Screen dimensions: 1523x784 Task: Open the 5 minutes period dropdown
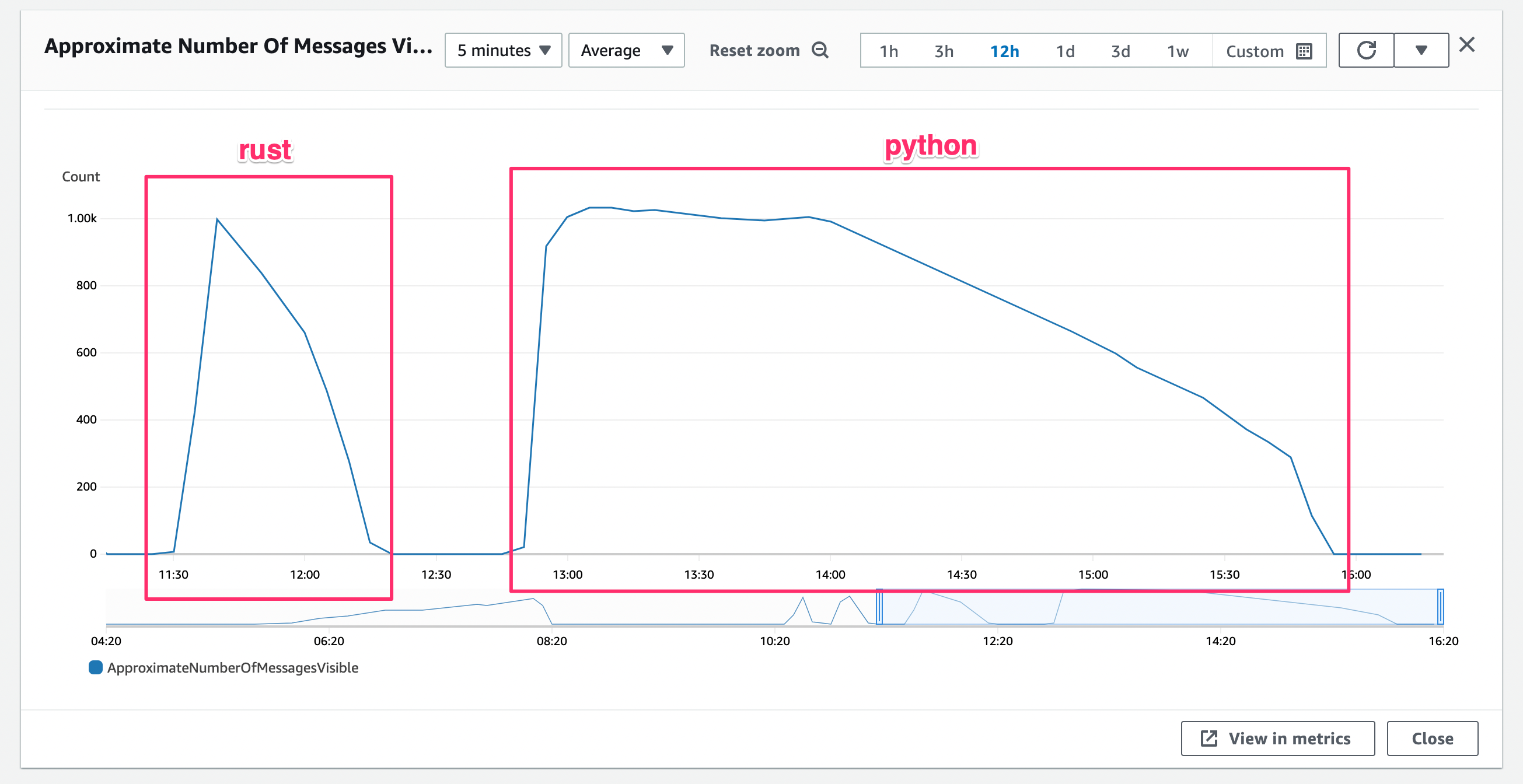(x=503, y=50)
